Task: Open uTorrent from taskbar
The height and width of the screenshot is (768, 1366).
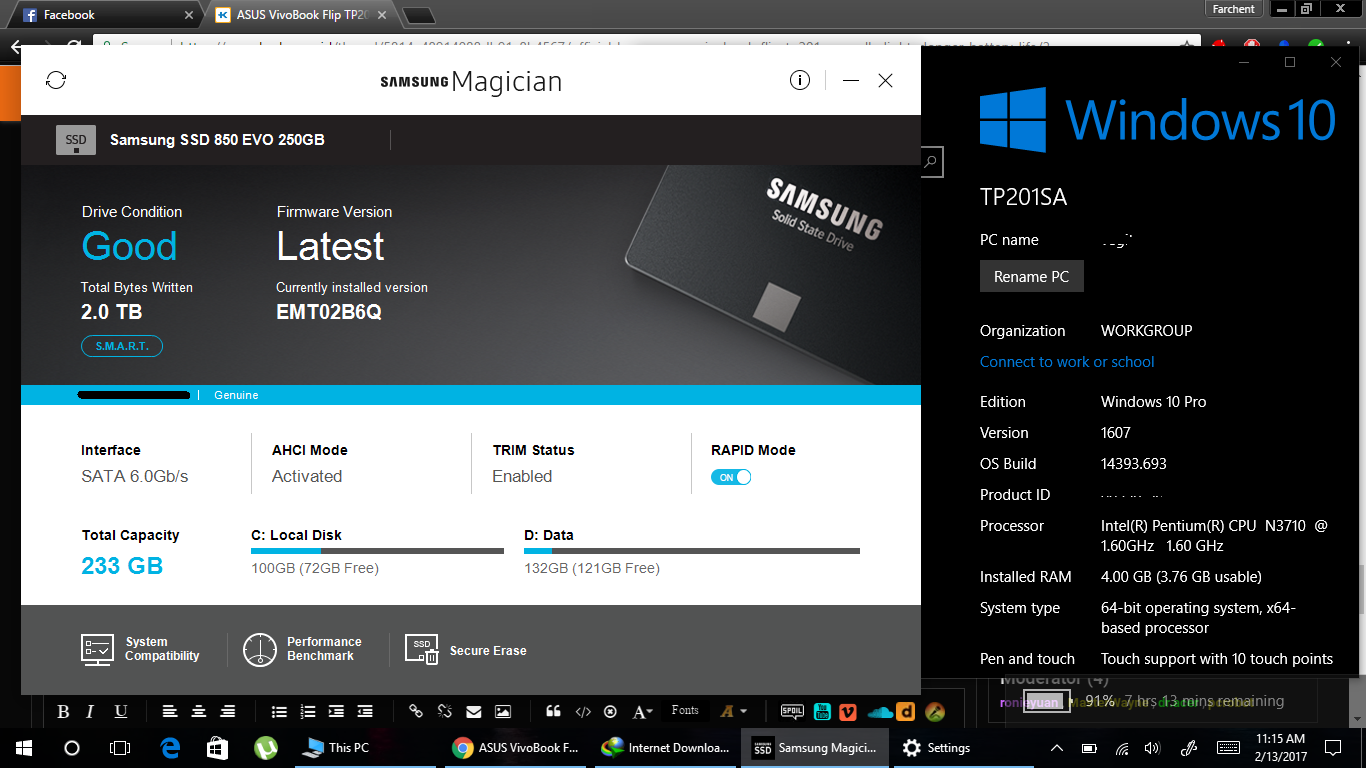Action: click(x=265, y=747)
